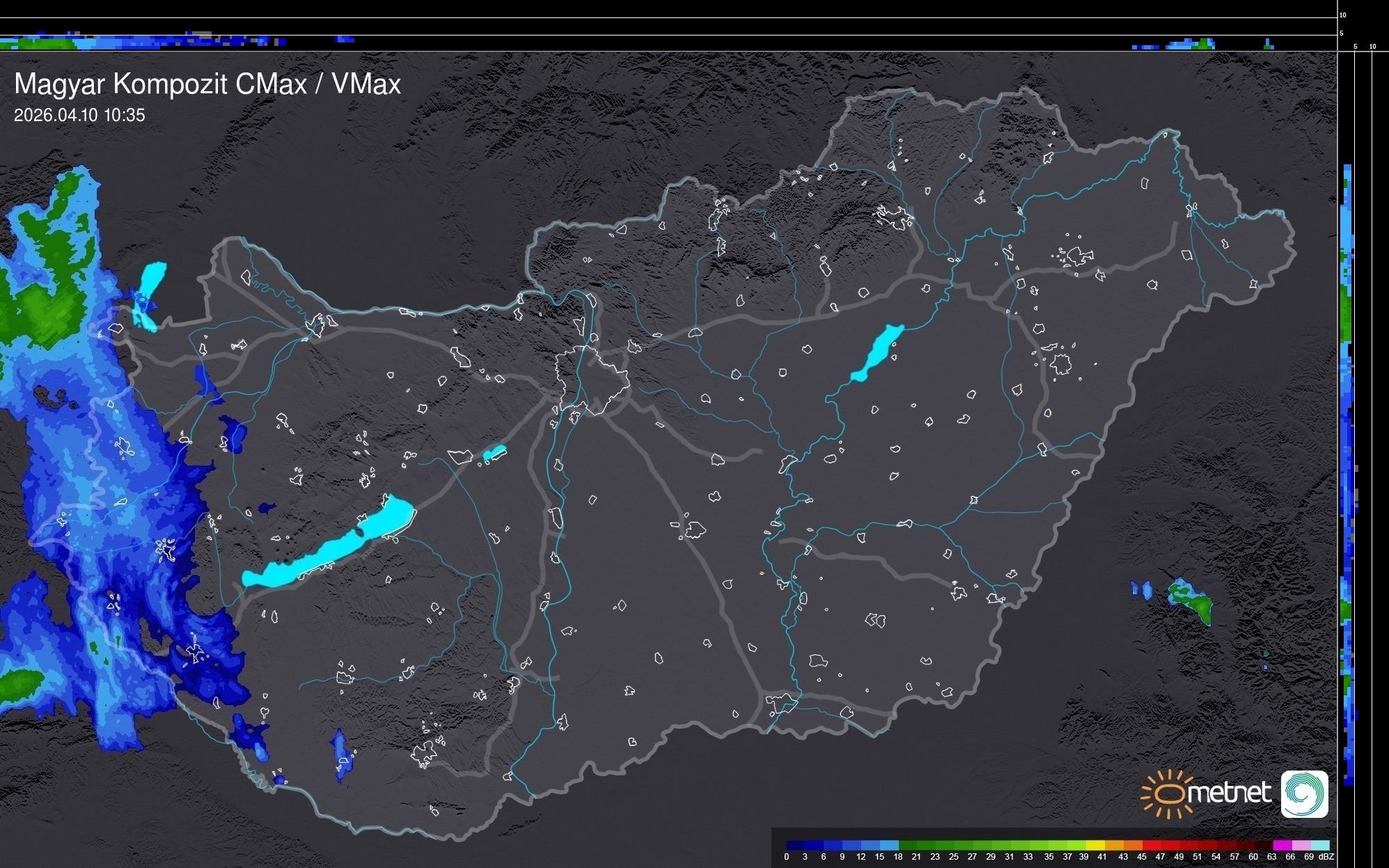Screen dimensions: 1389x868
Task: Click the magenta 63 dBZ legend swatch
Action: (1281, 845)
